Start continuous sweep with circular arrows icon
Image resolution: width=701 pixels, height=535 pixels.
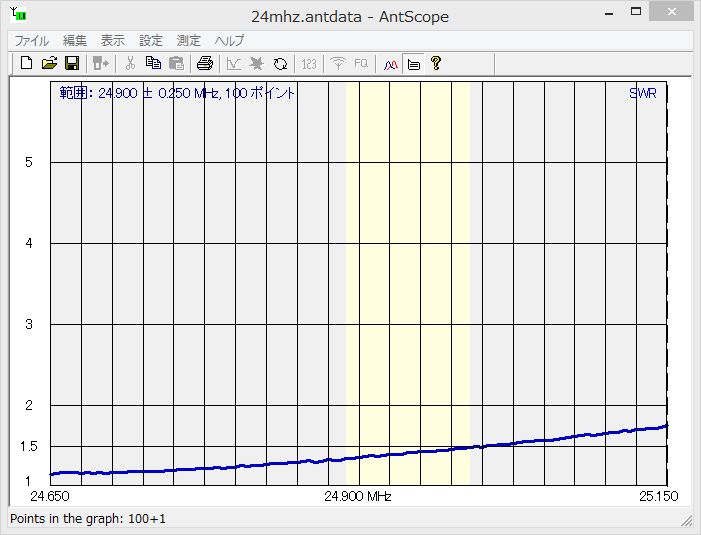tap(280, 64)
